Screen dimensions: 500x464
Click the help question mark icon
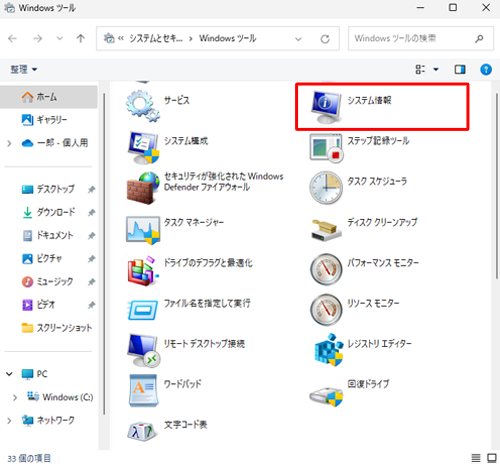pos(486,69)
